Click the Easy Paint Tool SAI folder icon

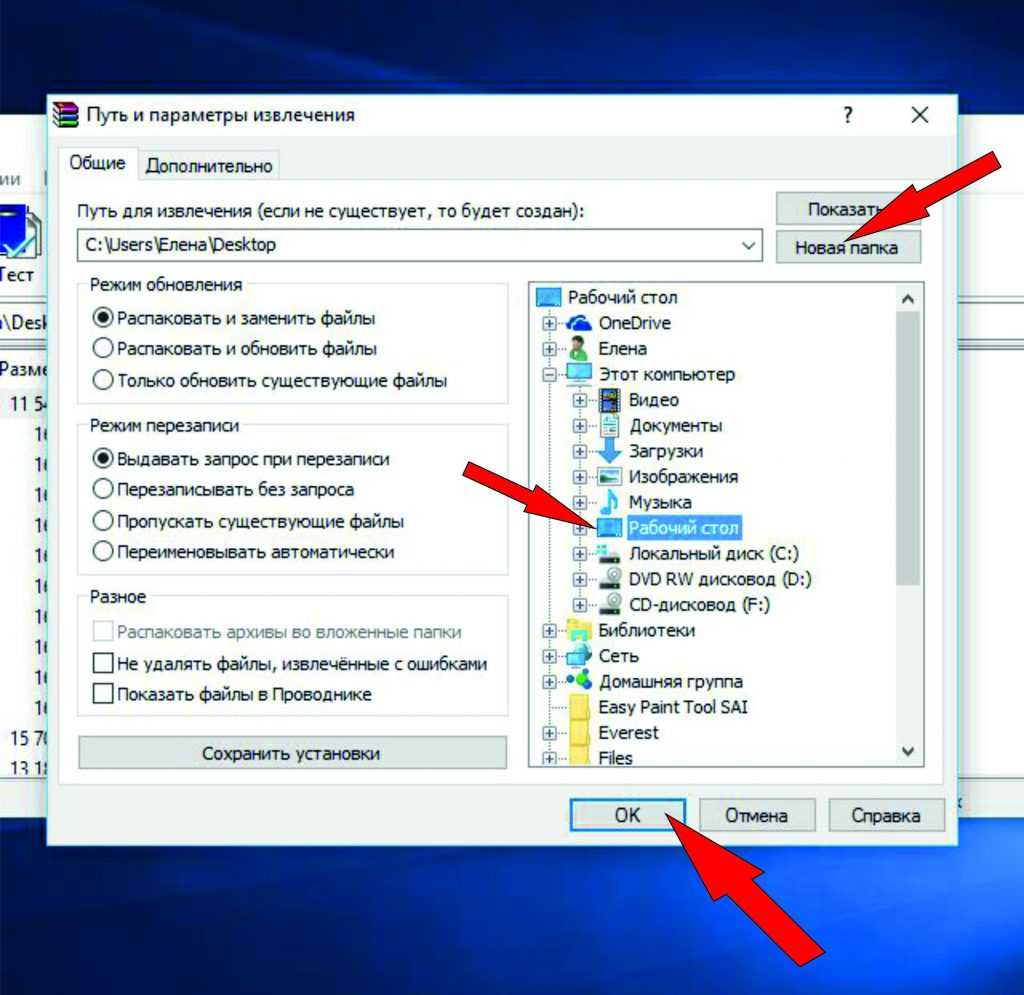pos(579,707)
